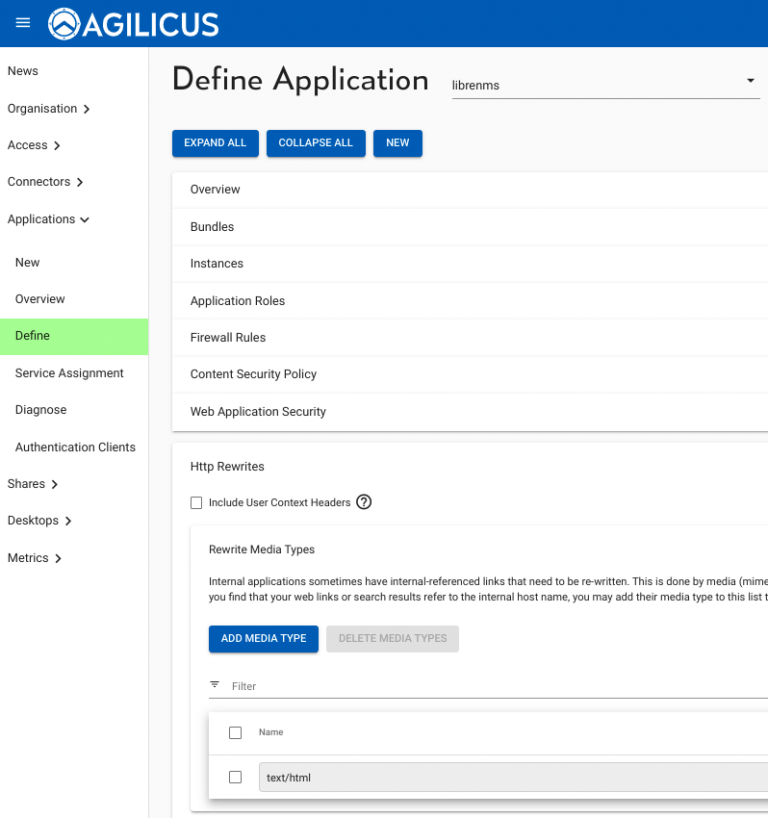768x818 pixels.
Task: Open the hamburger navigation menu
Action: [23, 23]
